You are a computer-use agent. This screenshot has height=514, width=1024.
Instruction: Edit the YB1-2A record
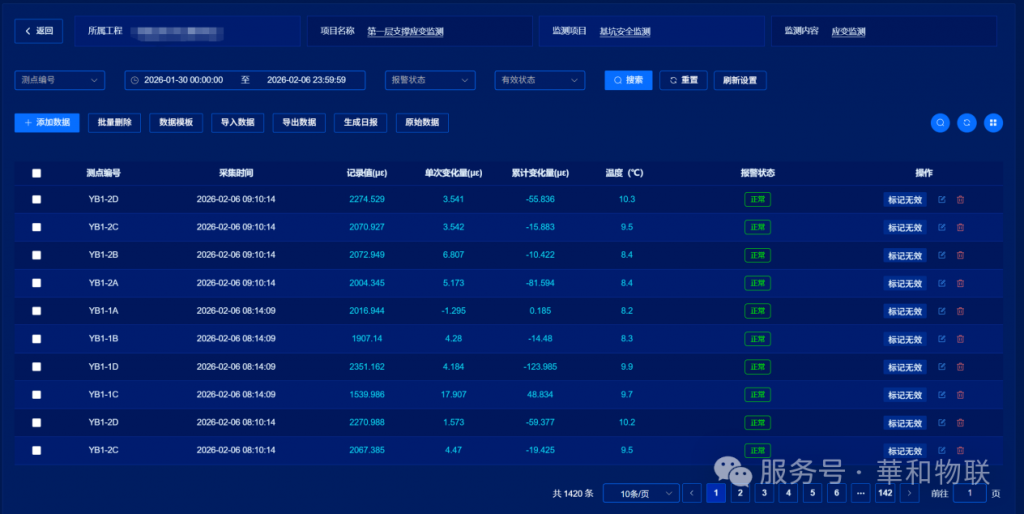click(x=942, y=283)
